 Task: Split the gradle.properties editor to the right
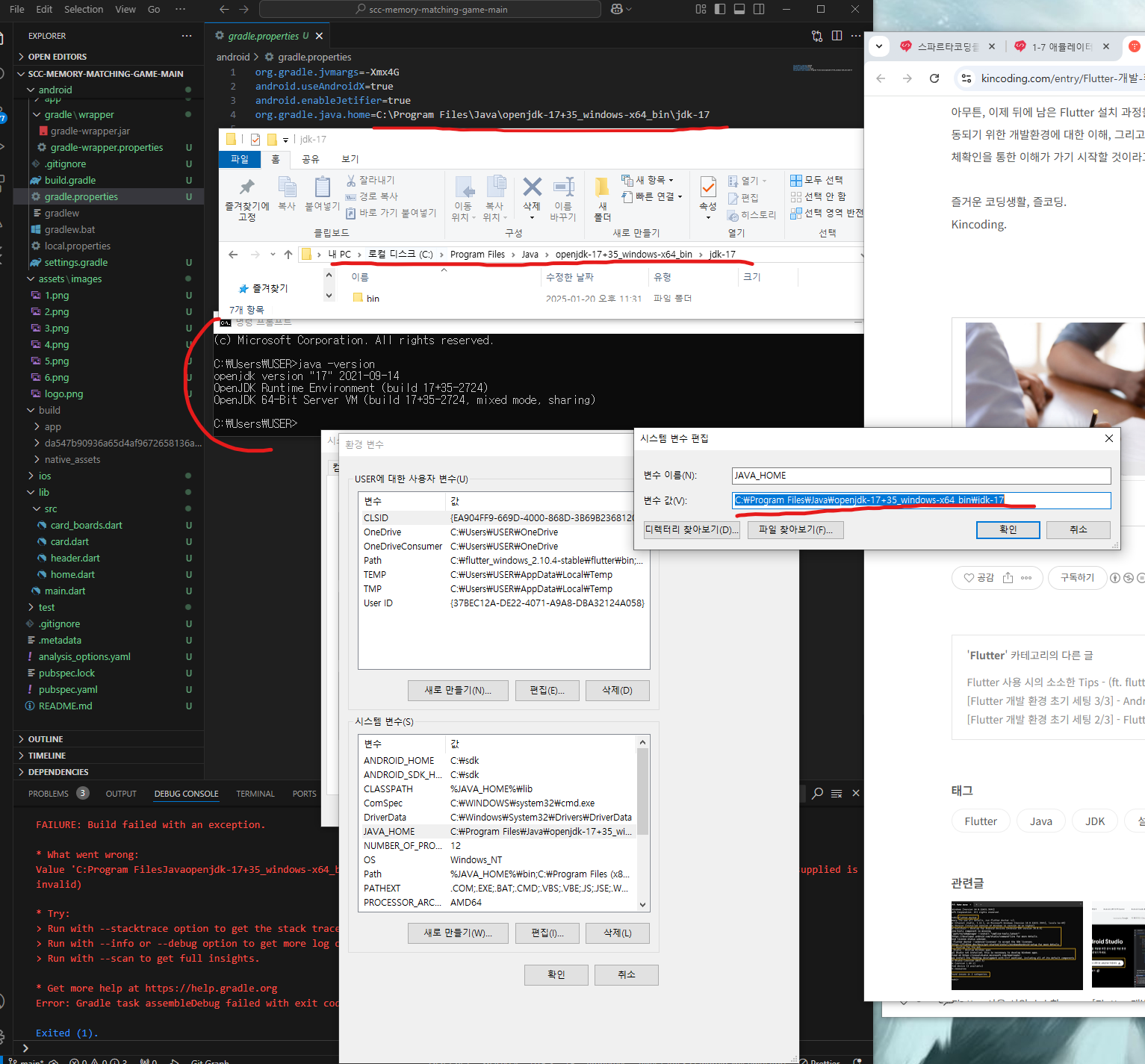coord(837,36)
